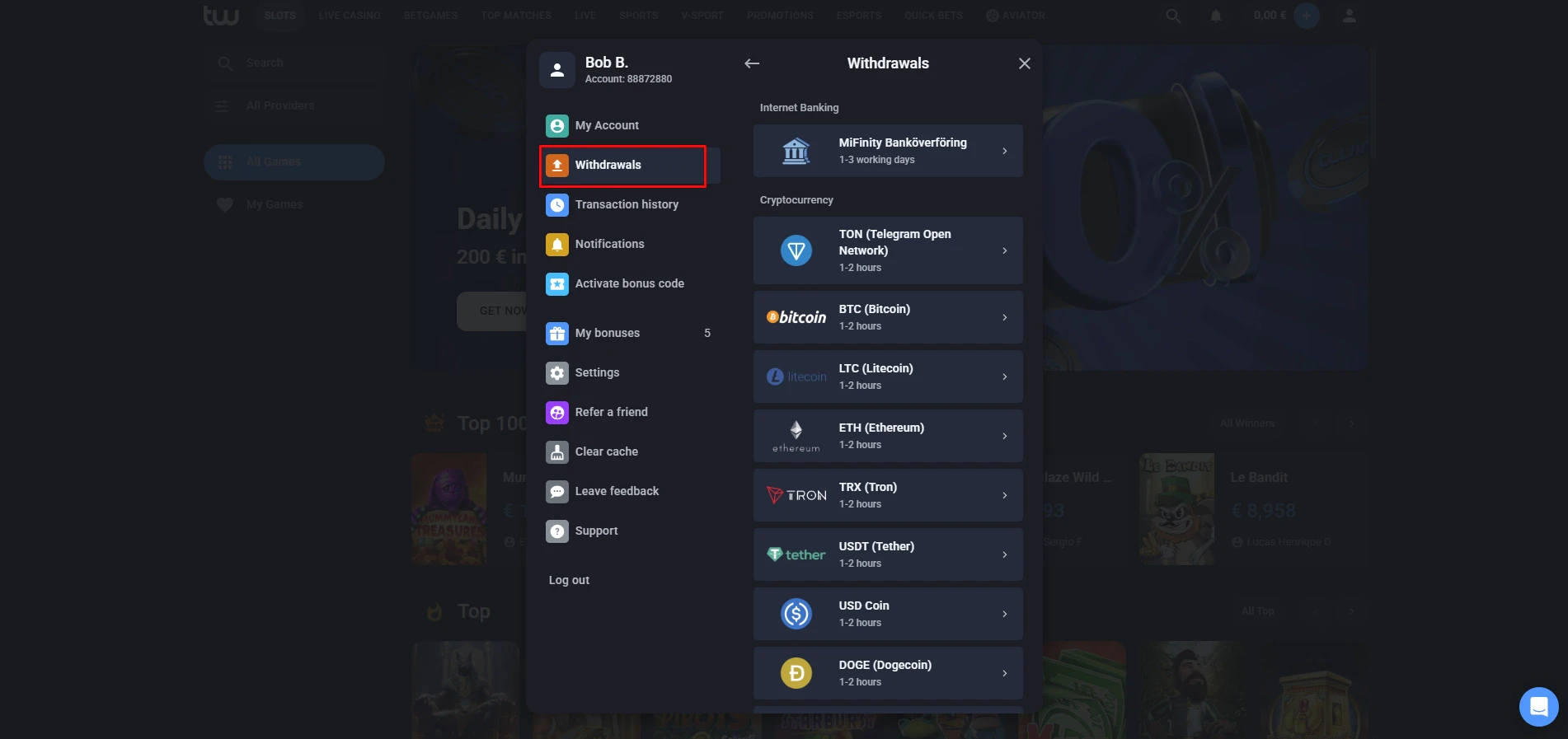Click the All Top link
This screenshot has height=739, width=1568.
[x=1258, y=611]
